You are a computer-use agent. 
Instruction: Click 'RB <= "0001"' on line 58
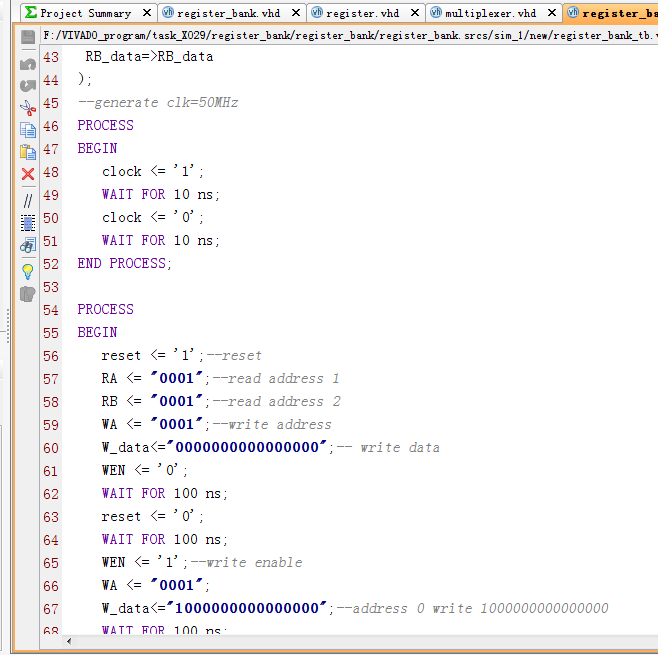coord(152,402)
